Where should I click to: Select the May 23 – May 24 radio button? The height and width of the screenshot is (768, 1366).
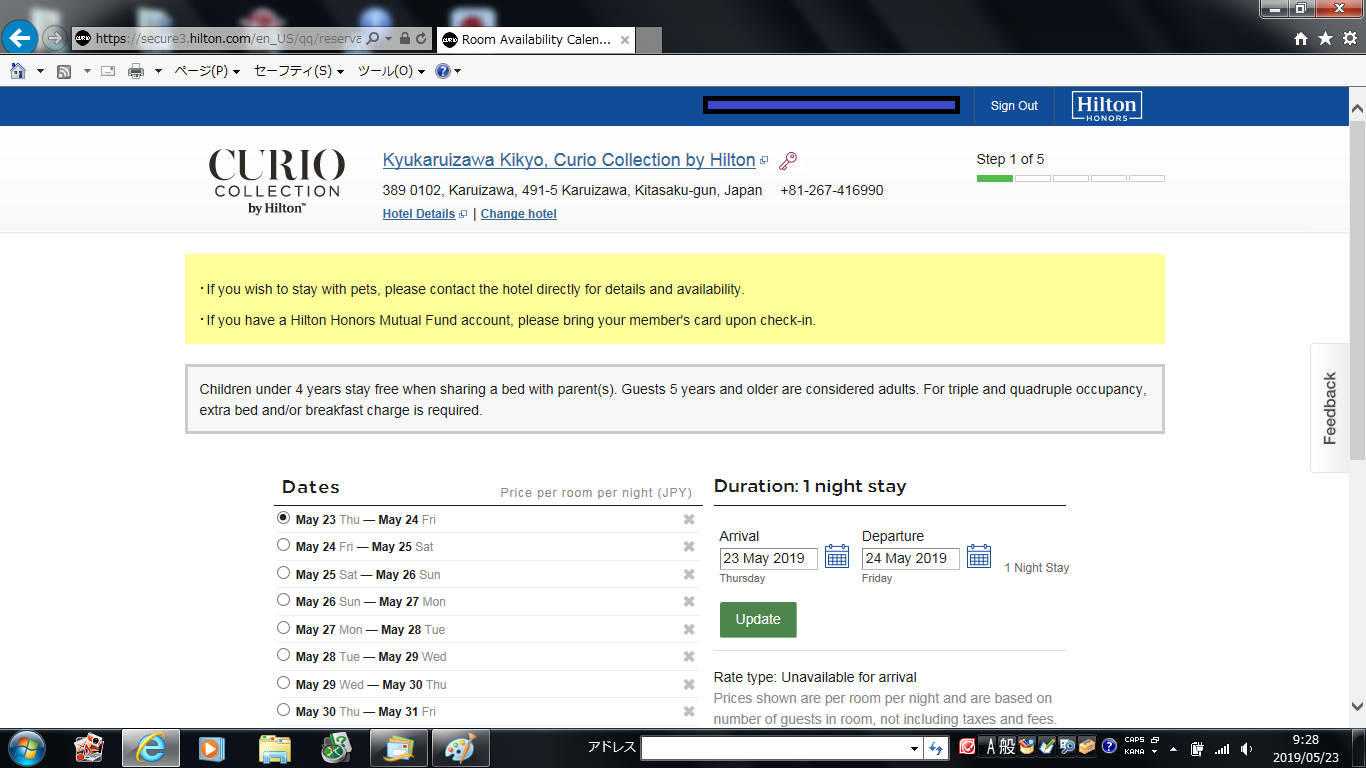pos(283,518)
